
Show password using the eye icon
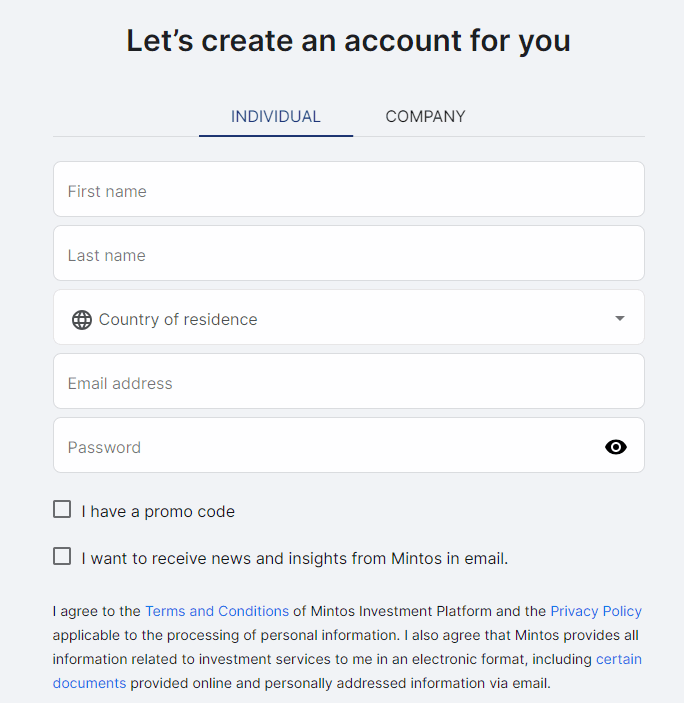(616, 447)
